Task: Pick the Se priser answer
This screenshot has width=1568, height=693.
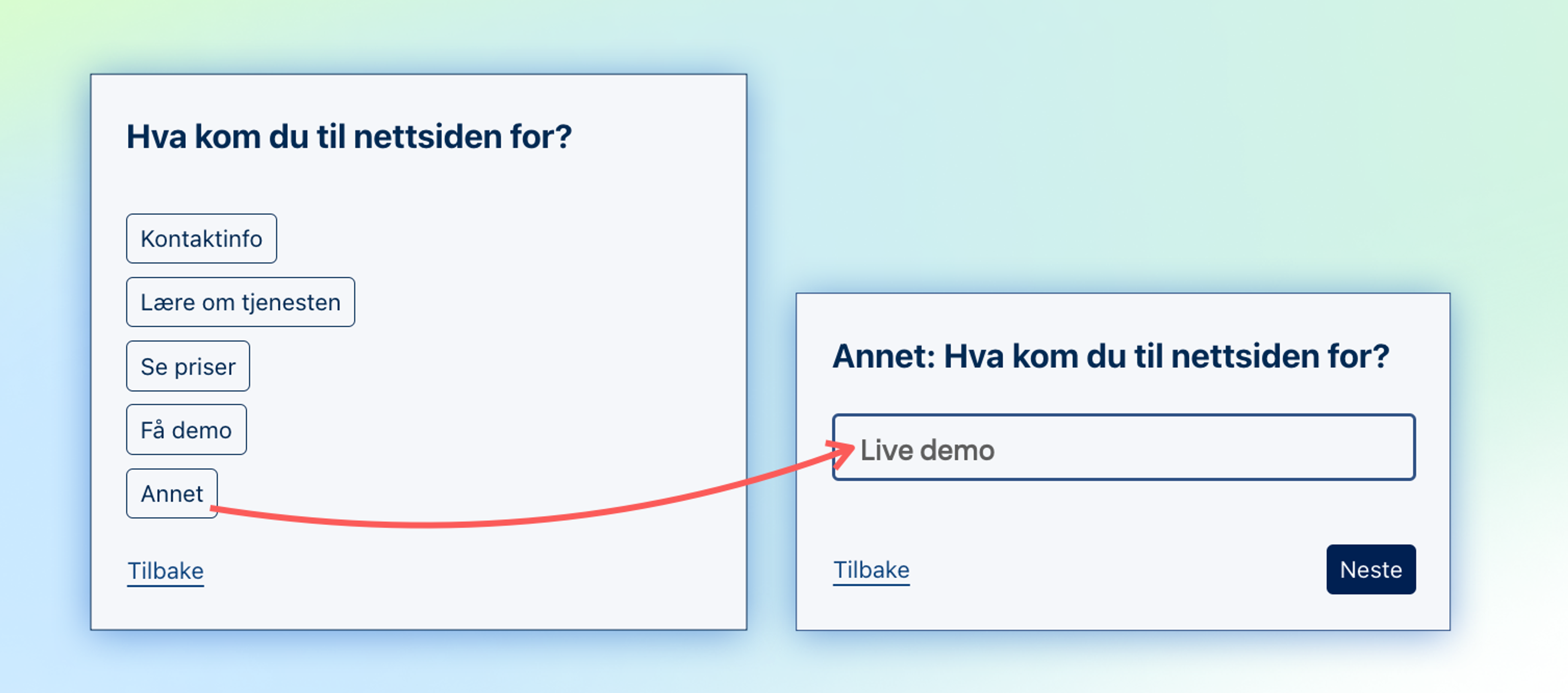Action: coord(188,366)
